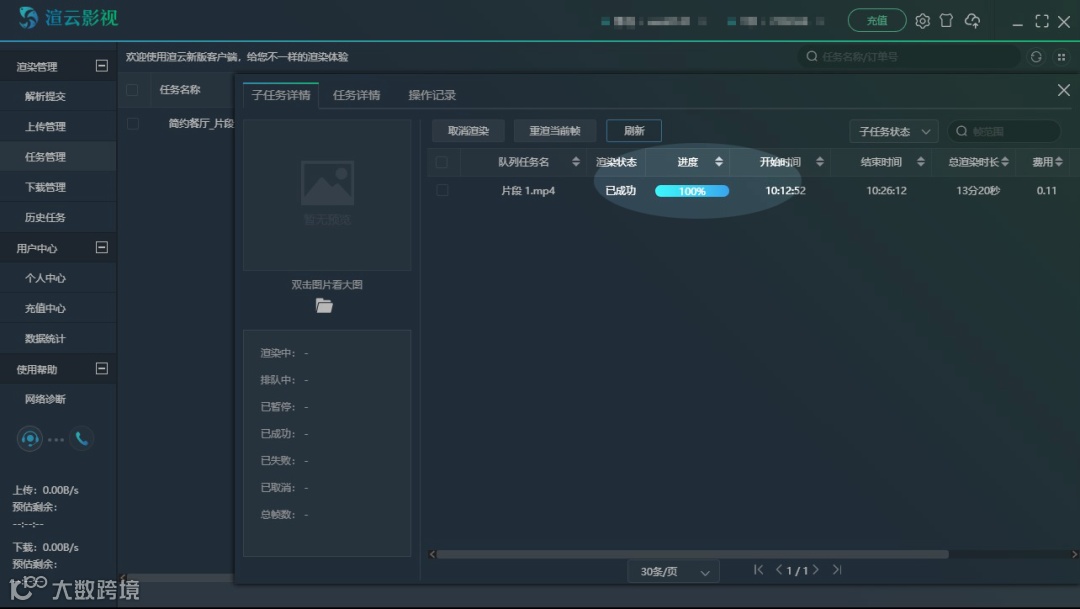
Task: Sort by 结束时间 column arrows
Action: (x=921, y=162)
